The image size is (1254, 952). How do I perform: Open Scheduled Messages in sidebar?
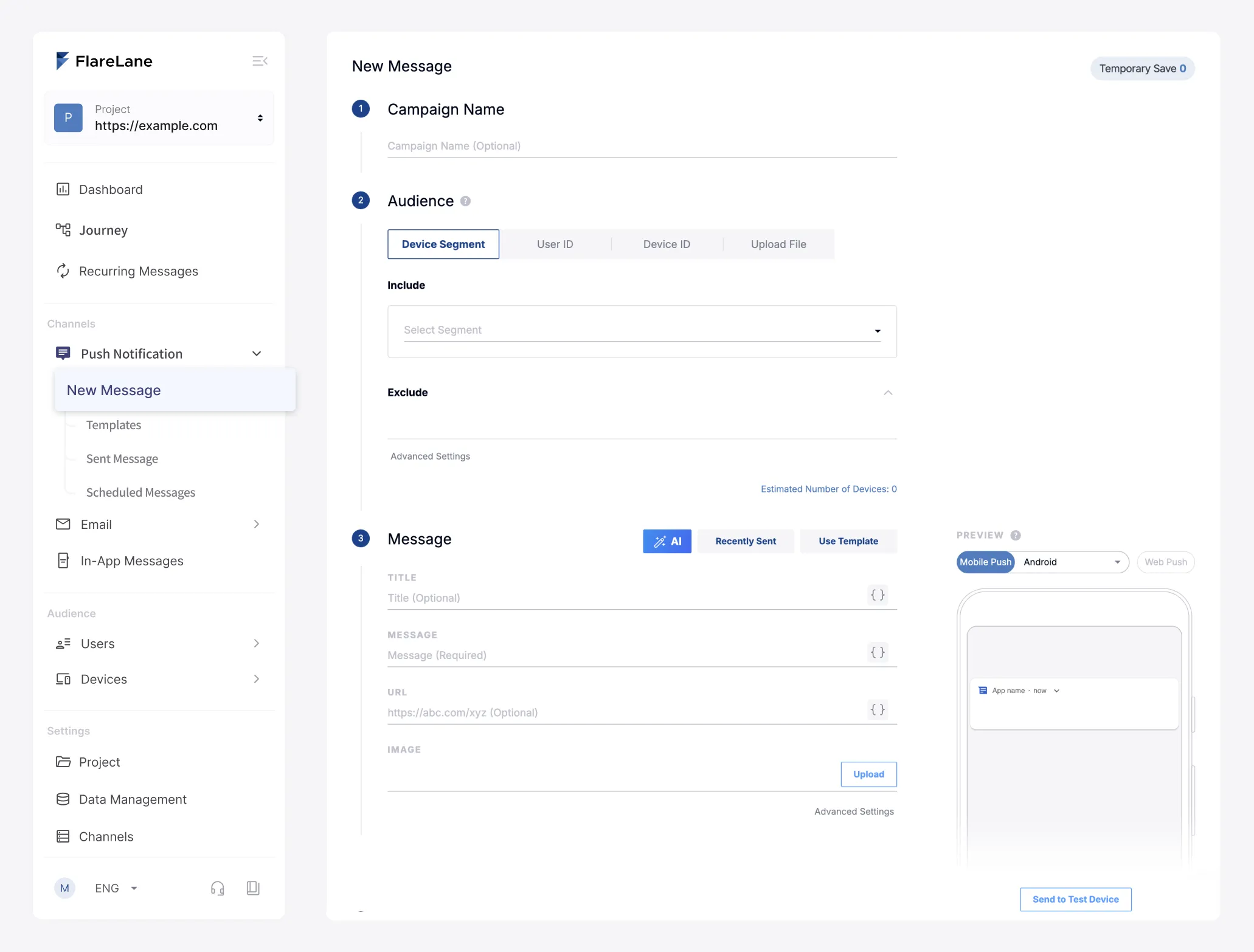pyautogui.click(x=140, y=492)
